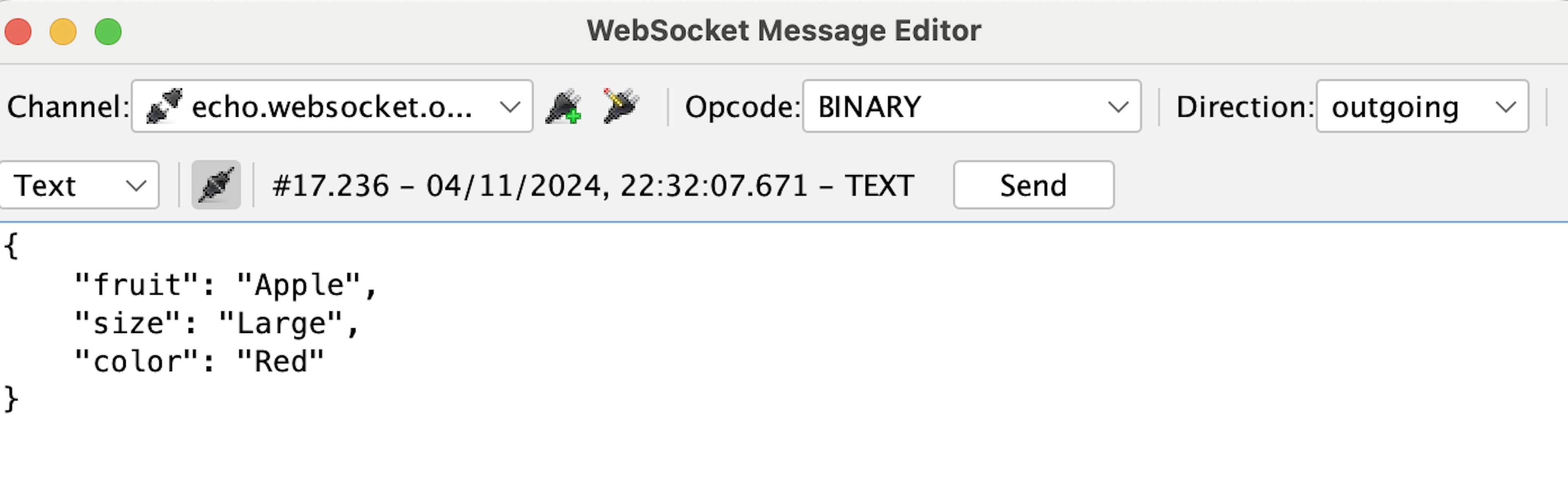
Task: Click the edit channel plug-with-pencil icon
Action: tap(620, 106)
